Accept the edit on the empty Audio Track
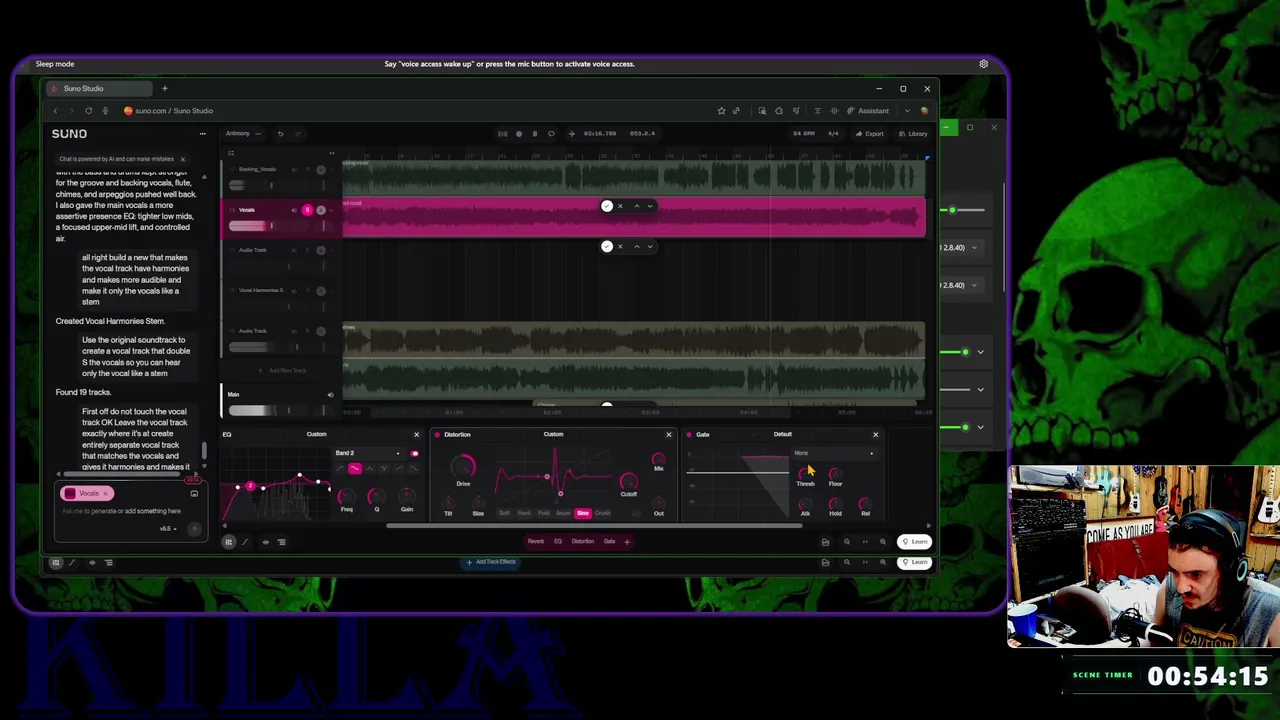The height and width of the screenshot is (720, 1280). (607, 246)
